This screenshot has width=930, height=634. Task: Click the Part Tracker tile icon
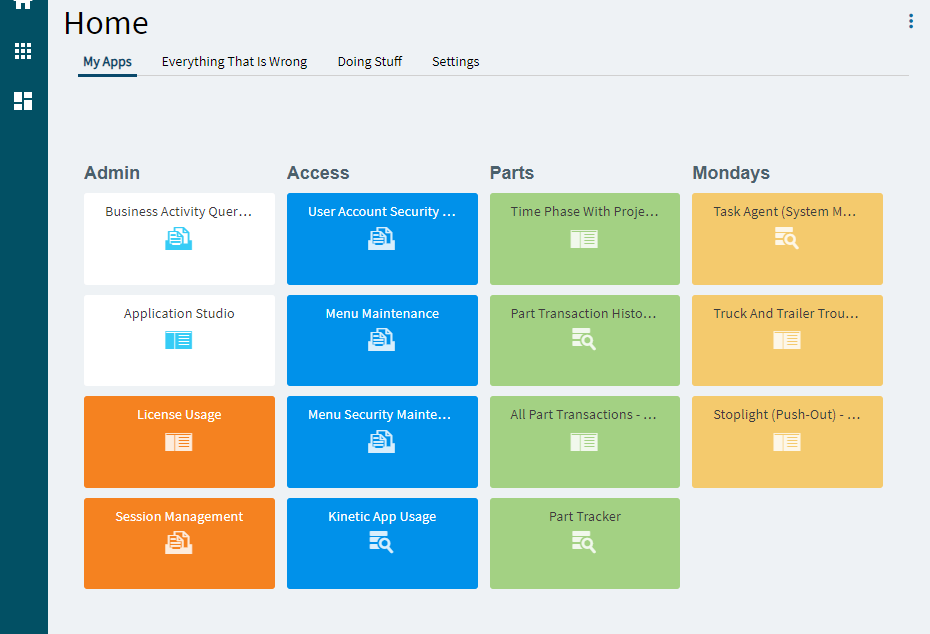tap(584, 542)
